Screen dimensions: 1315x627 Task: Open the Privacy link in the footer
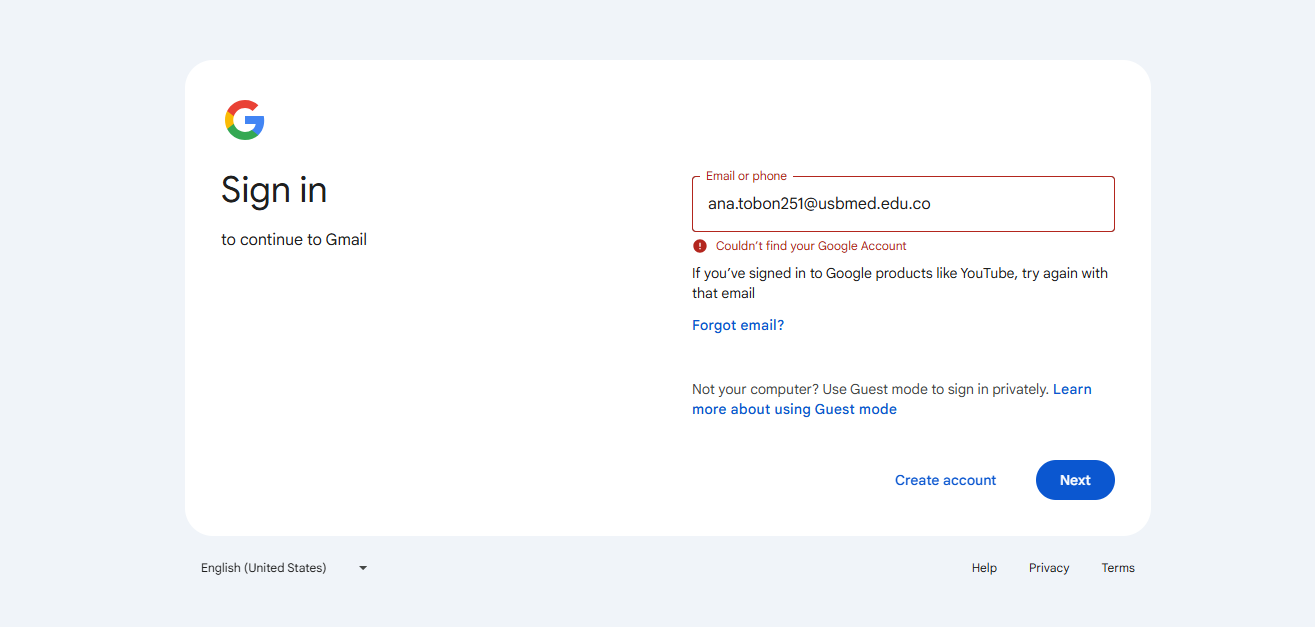(x=1049, y=568)
